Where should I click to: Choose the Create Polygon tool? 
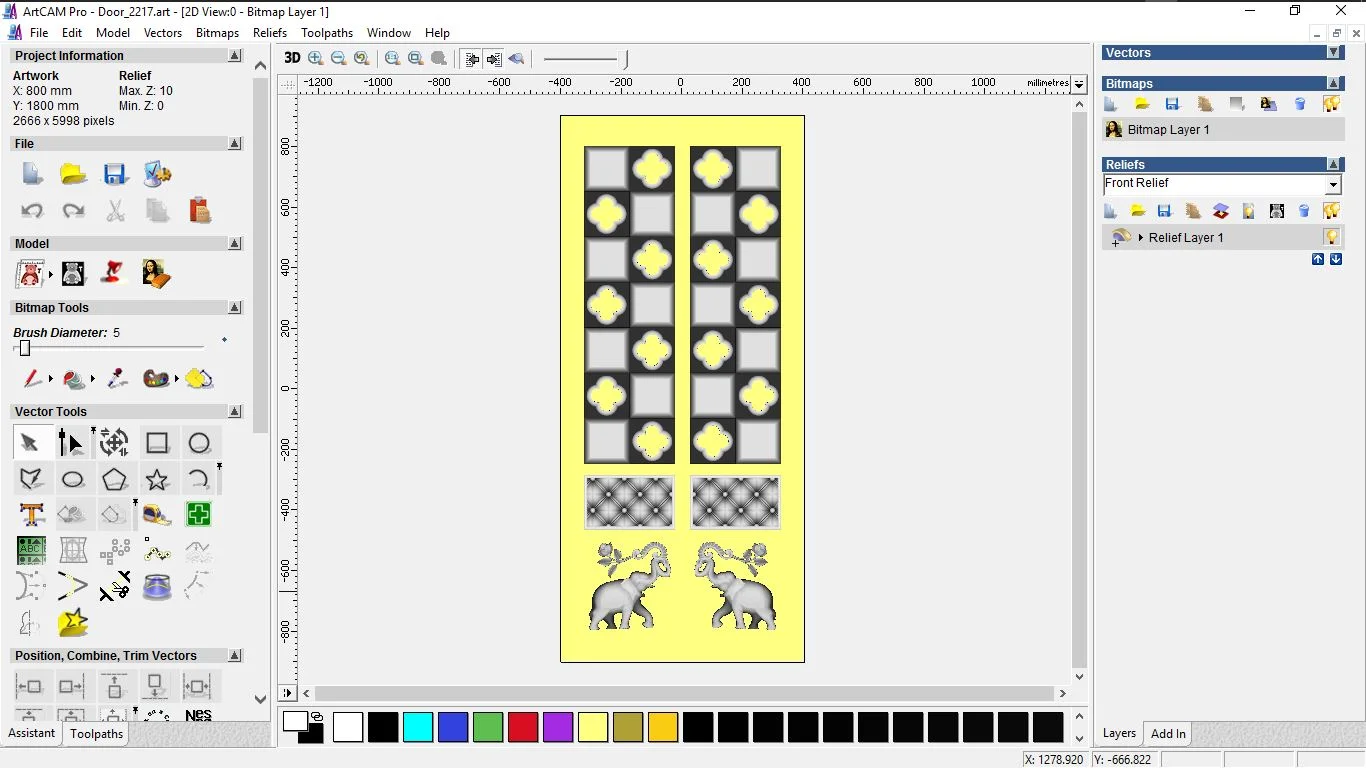coord(115,480)
